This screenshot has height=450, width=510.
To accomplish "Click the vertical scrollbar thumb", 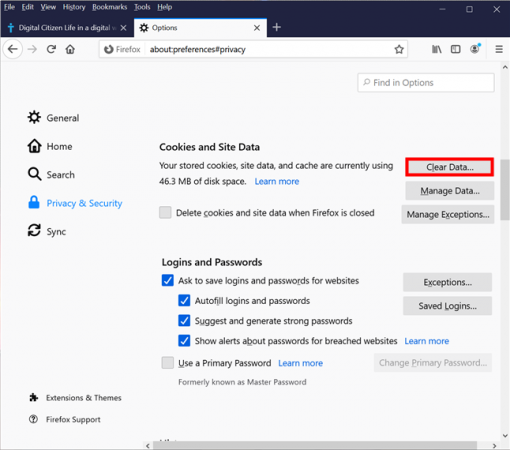I will tap(505, 190).
